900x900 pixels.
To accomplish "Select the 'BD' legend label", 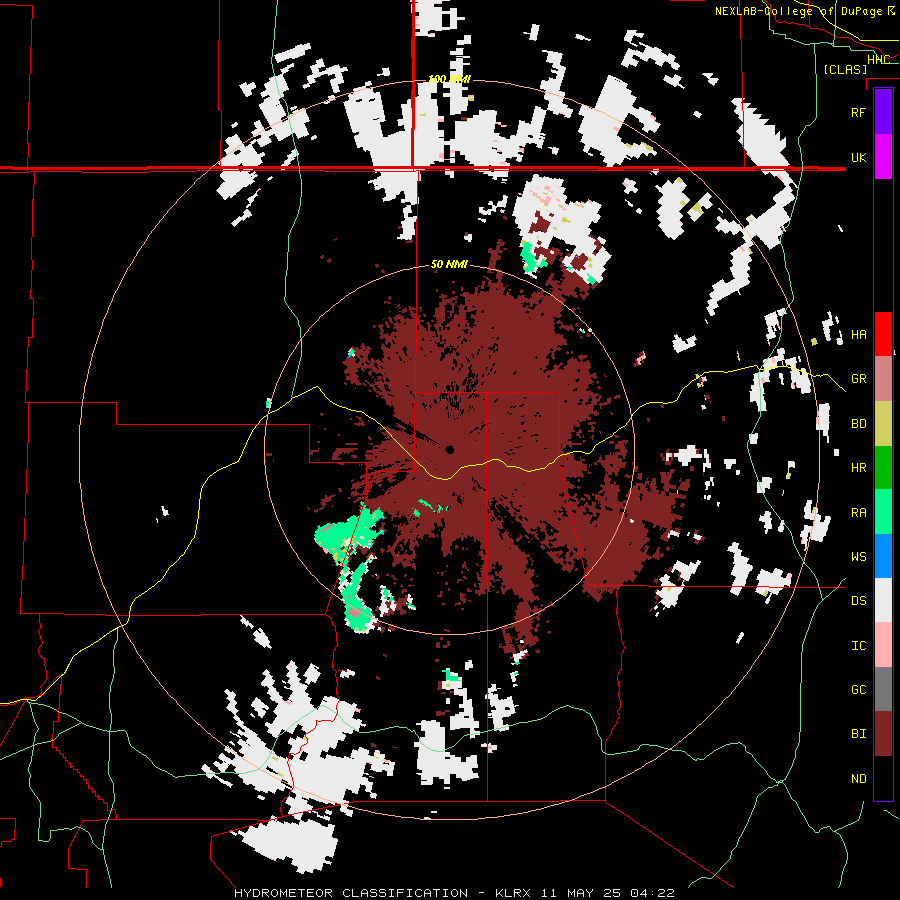I will [x=858, y=424].
